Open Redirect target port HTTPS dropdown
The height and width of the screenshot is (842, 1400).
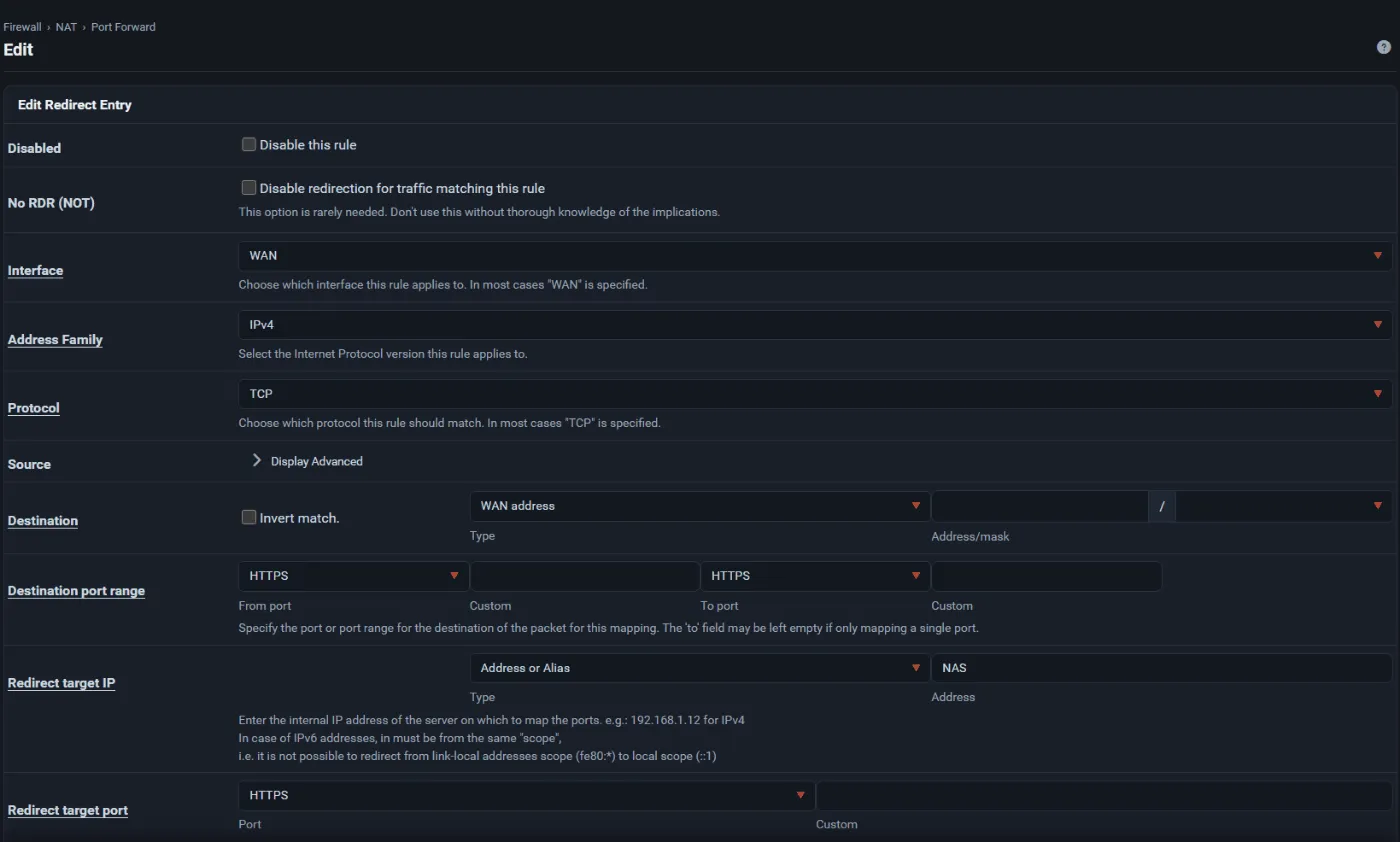[x=527, y=796]
